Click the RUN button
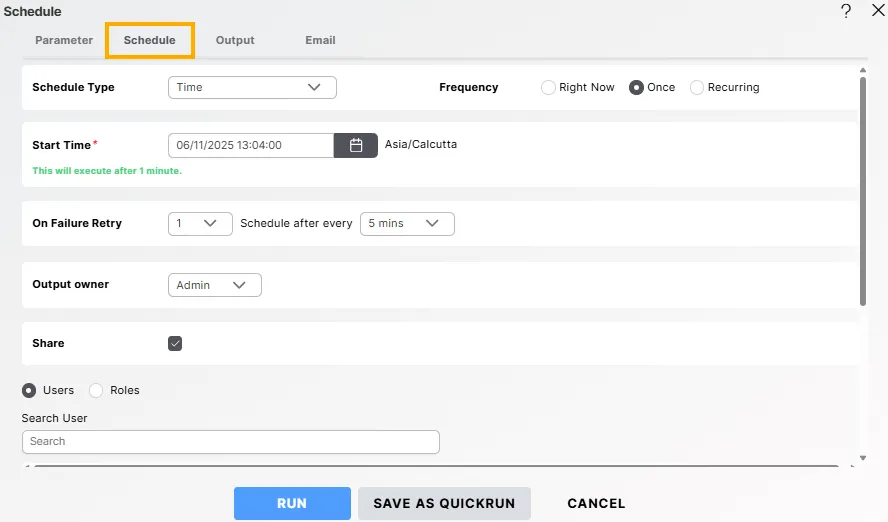Screen dimensions: 888x522 [292, 503]
